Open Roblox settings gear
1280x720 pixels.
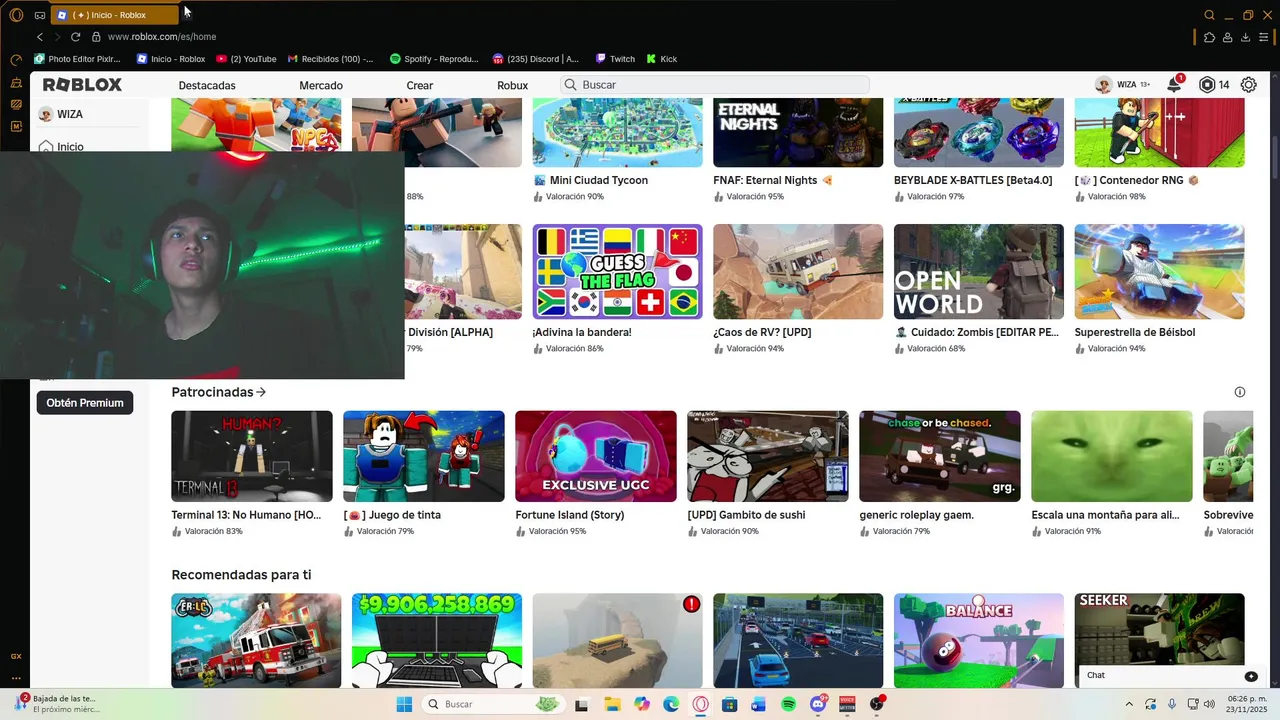(x=1249, y=85)
